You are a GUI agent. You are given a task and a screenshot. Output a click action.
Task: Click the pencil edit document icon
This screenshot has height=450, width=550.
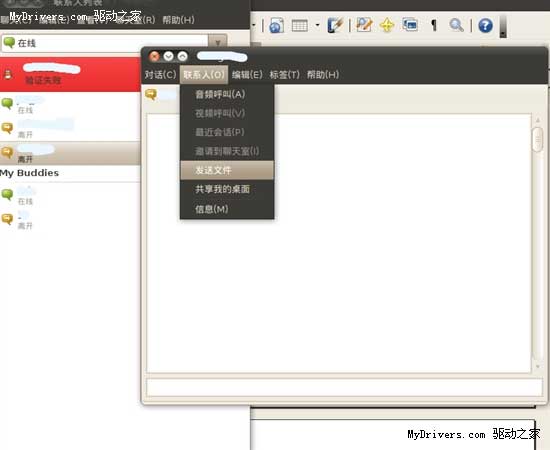(364, 25)
